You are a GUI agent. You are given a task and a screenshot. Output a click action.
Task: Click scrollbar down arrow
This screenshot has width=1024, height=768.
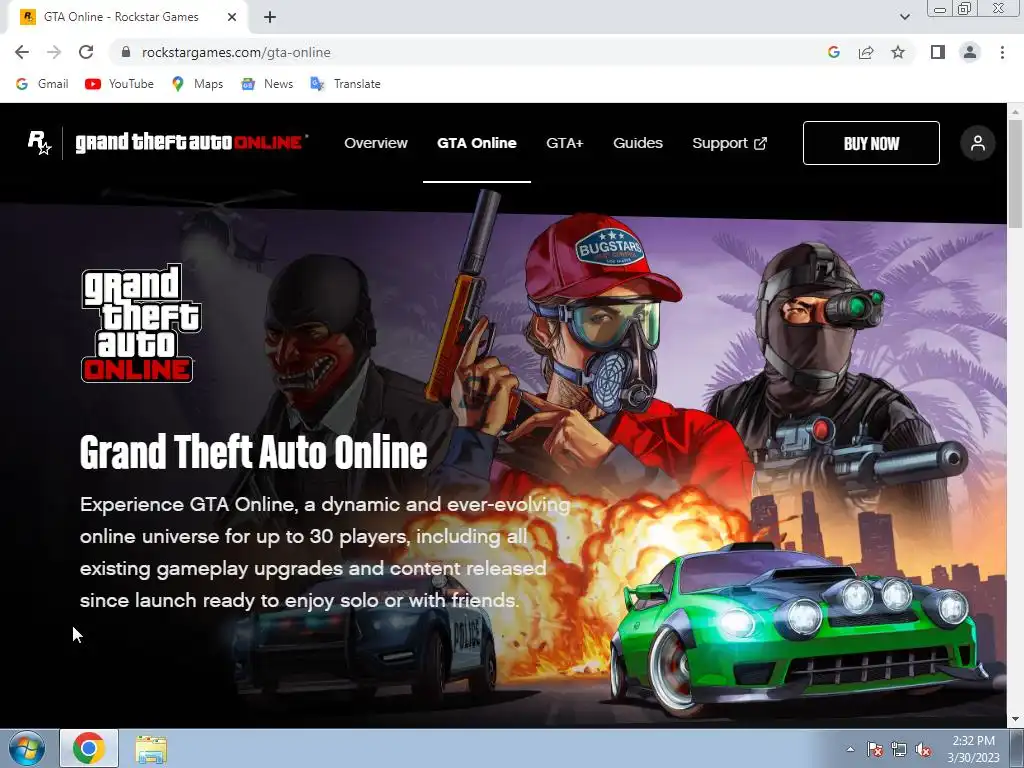click(x=1015, y=720)
